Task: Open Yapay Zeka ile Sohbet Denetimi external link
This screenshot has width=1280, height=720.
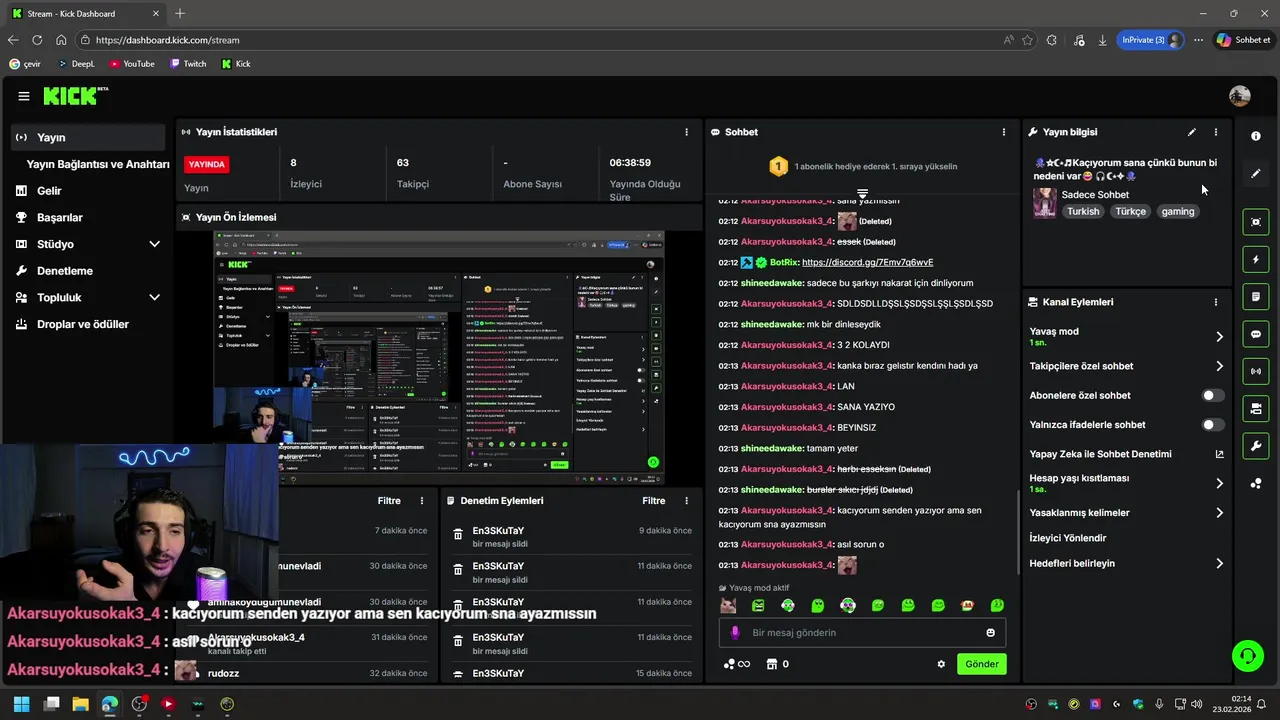Action: (x=1219, y=454)
